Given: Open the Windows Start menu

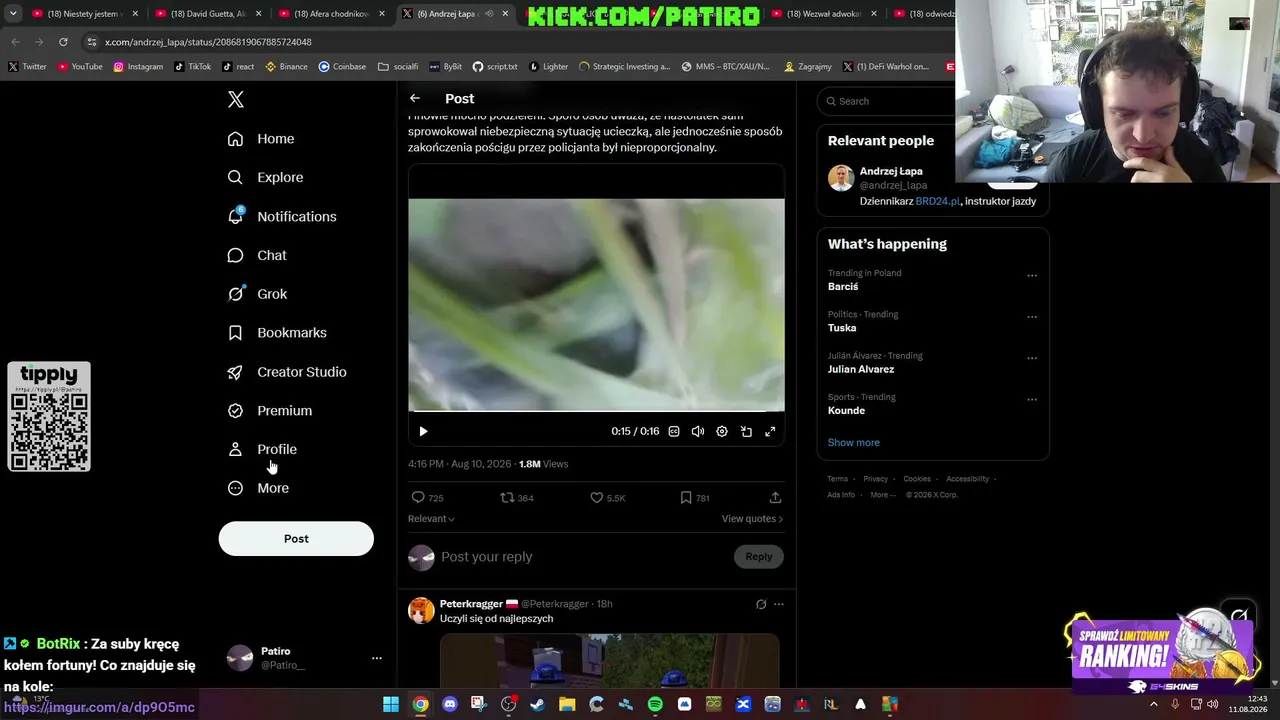Looking at the screenshot, I should click(x=391, y=704).
